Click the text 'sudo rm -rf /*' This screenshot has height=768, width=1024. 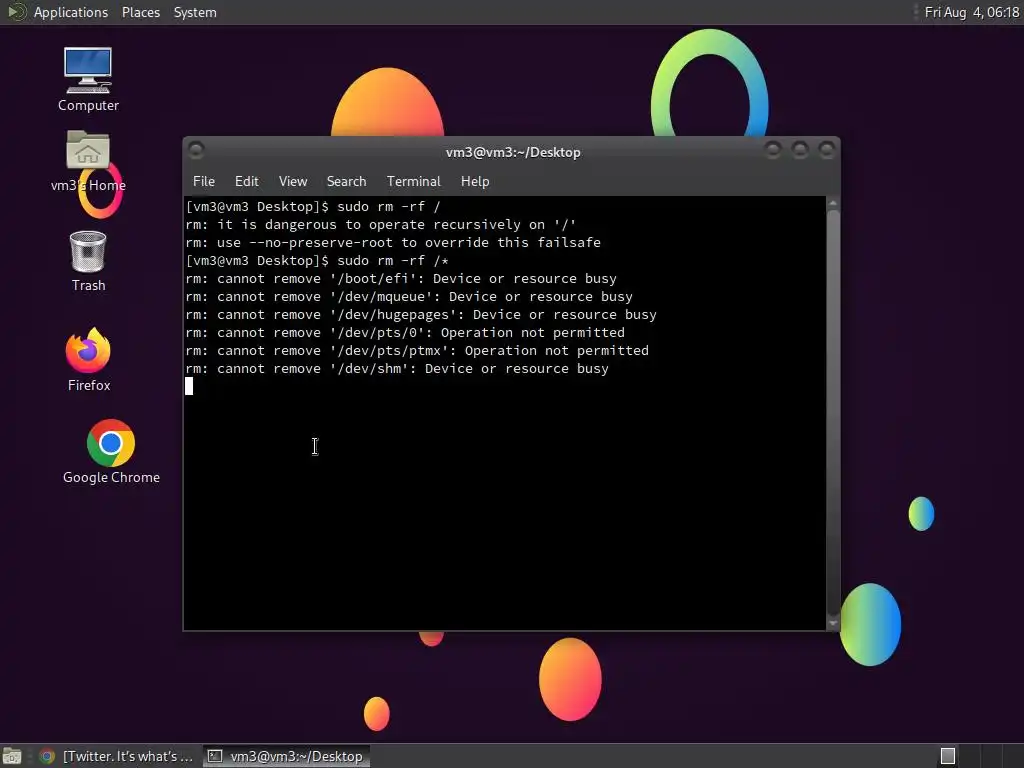click(392, 261)
